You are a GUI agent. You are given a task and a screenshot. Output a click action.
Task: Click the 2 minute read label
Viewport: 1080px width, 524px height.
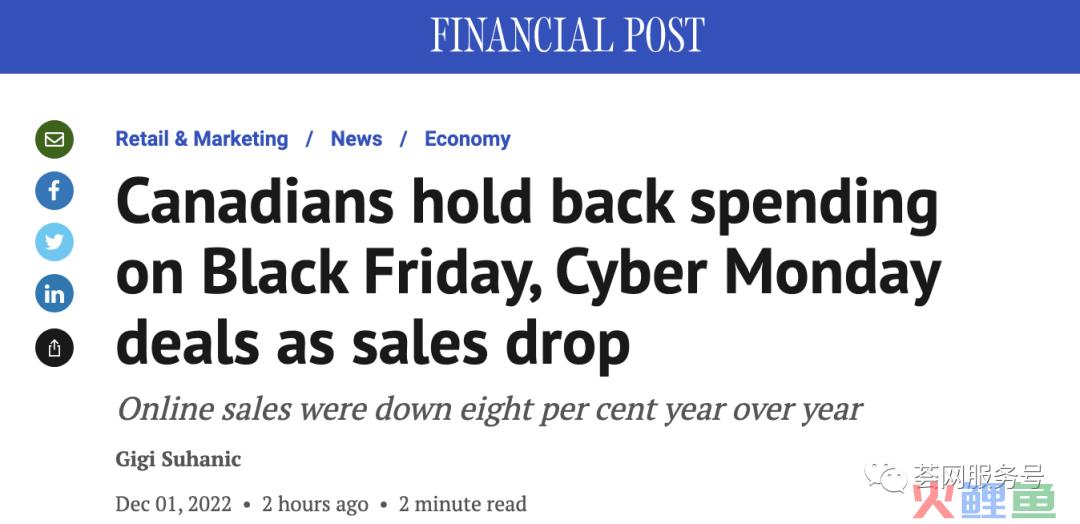click(x=463, y=504)
